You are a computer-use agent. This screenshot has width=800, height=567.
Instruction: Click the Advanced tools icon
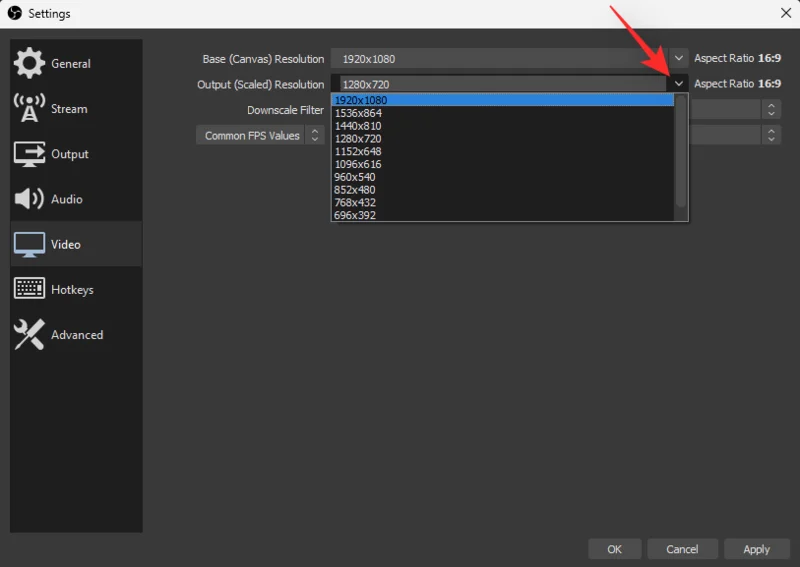coord(29,335)
